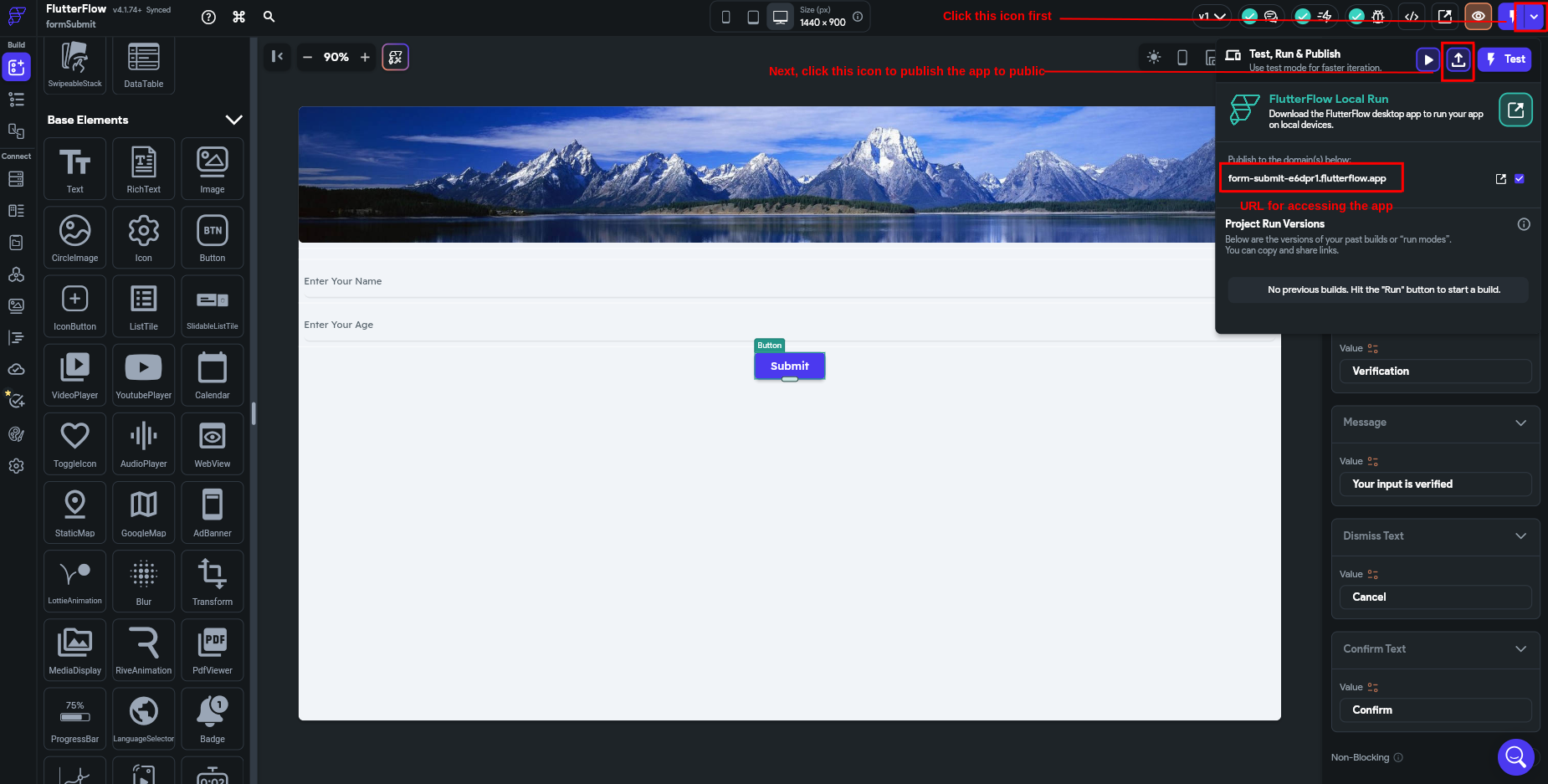Click the publish upload icon
The width and height of the screenshot is (1548, 784).
(x=1458, y=59)
